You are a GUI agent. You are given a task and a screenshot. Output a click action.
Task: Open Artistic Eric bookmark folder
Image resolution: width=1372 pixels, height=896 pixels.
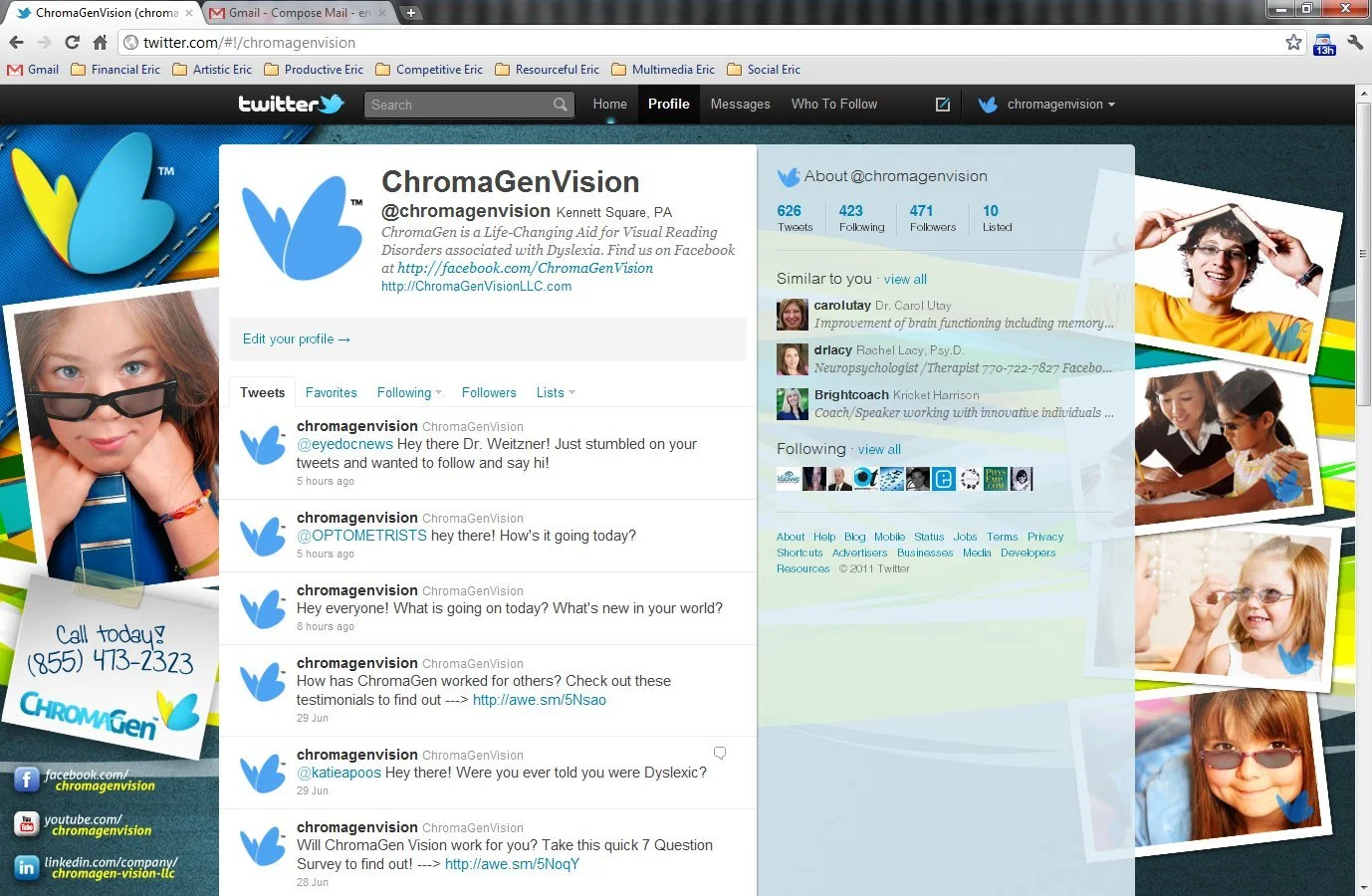coord(212,70)
